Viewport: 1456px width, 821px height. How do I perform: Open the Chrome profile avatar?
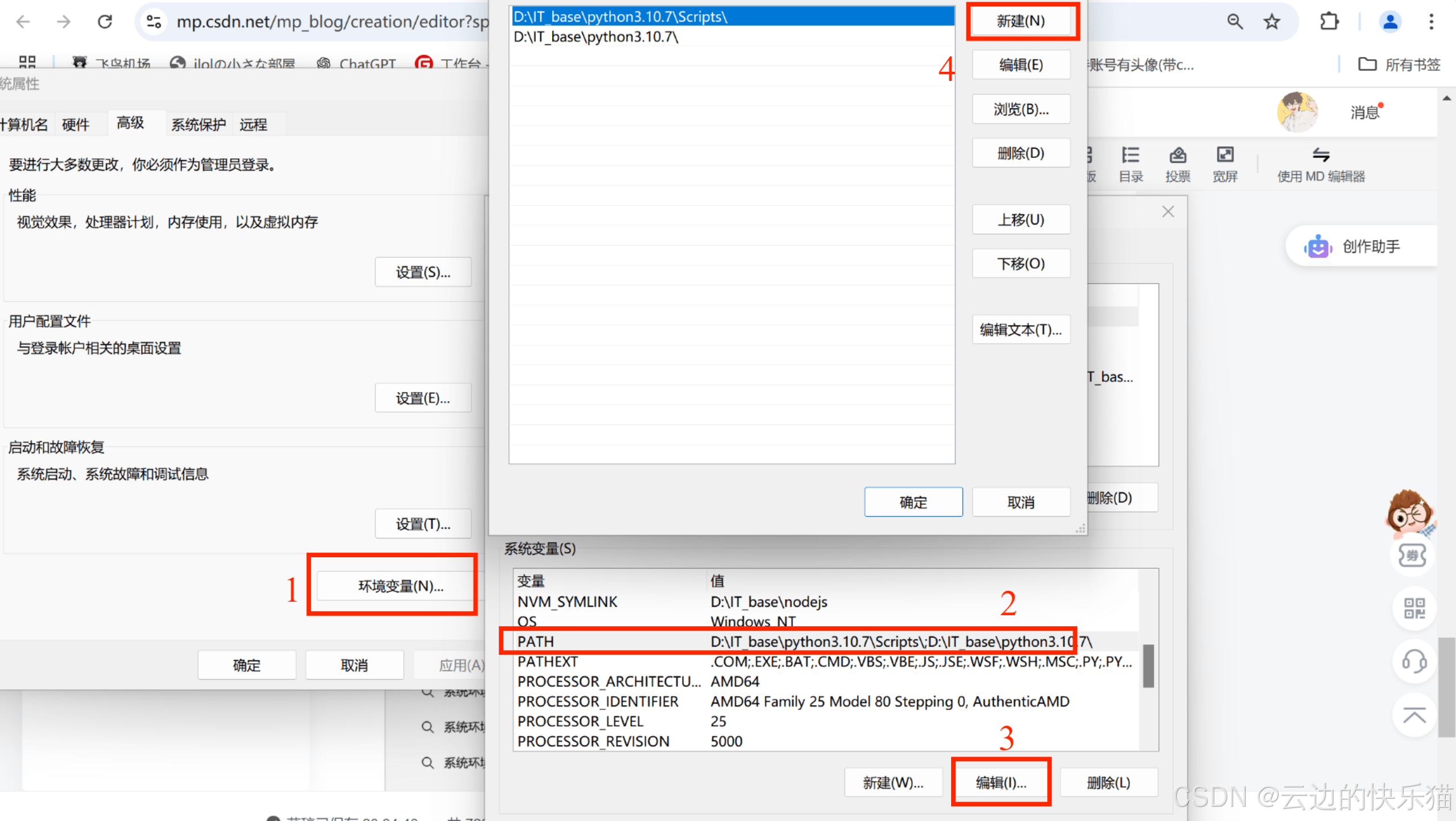click(x=1390, y=22)
